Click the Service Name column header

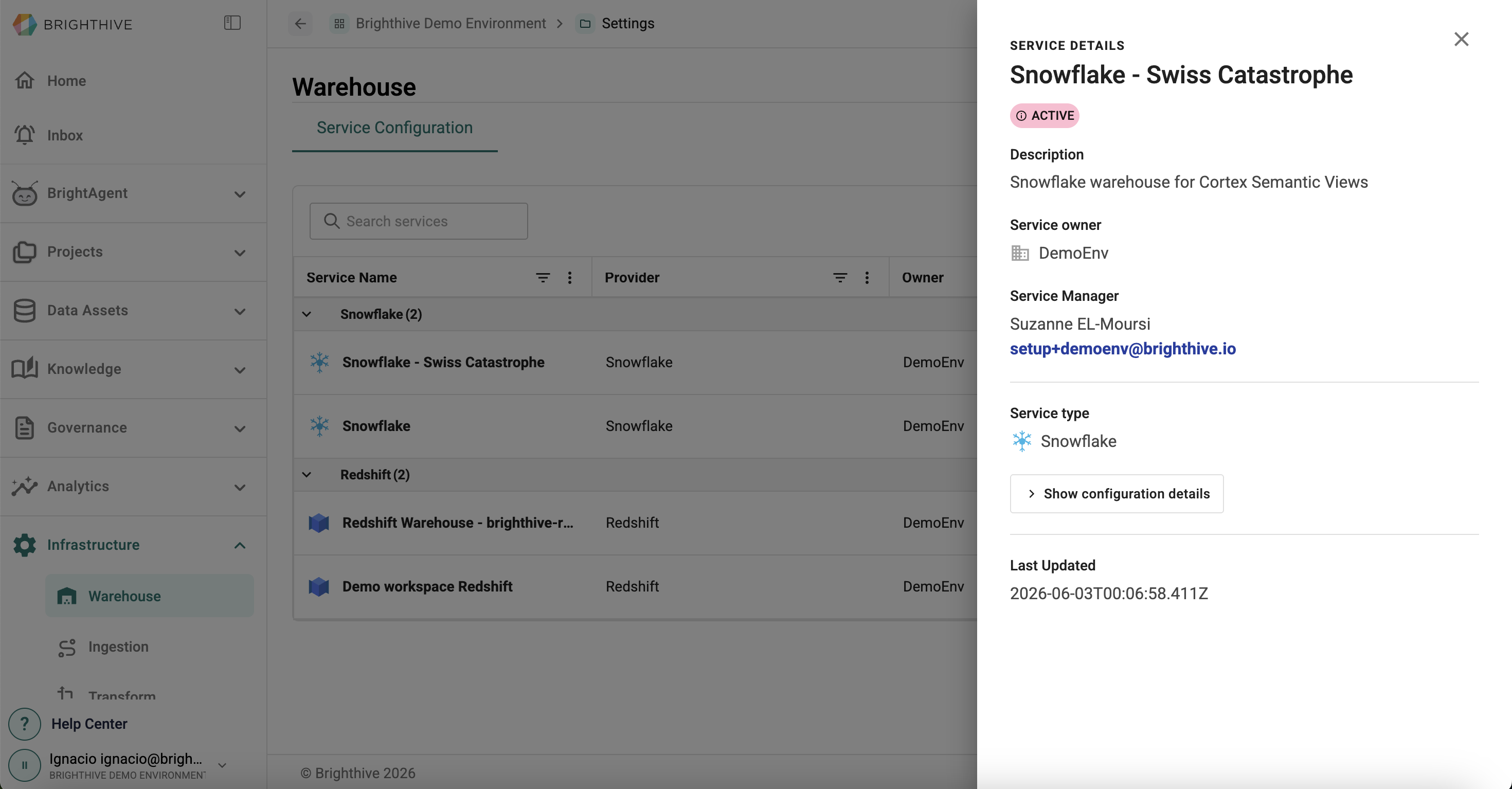(352, 278)
